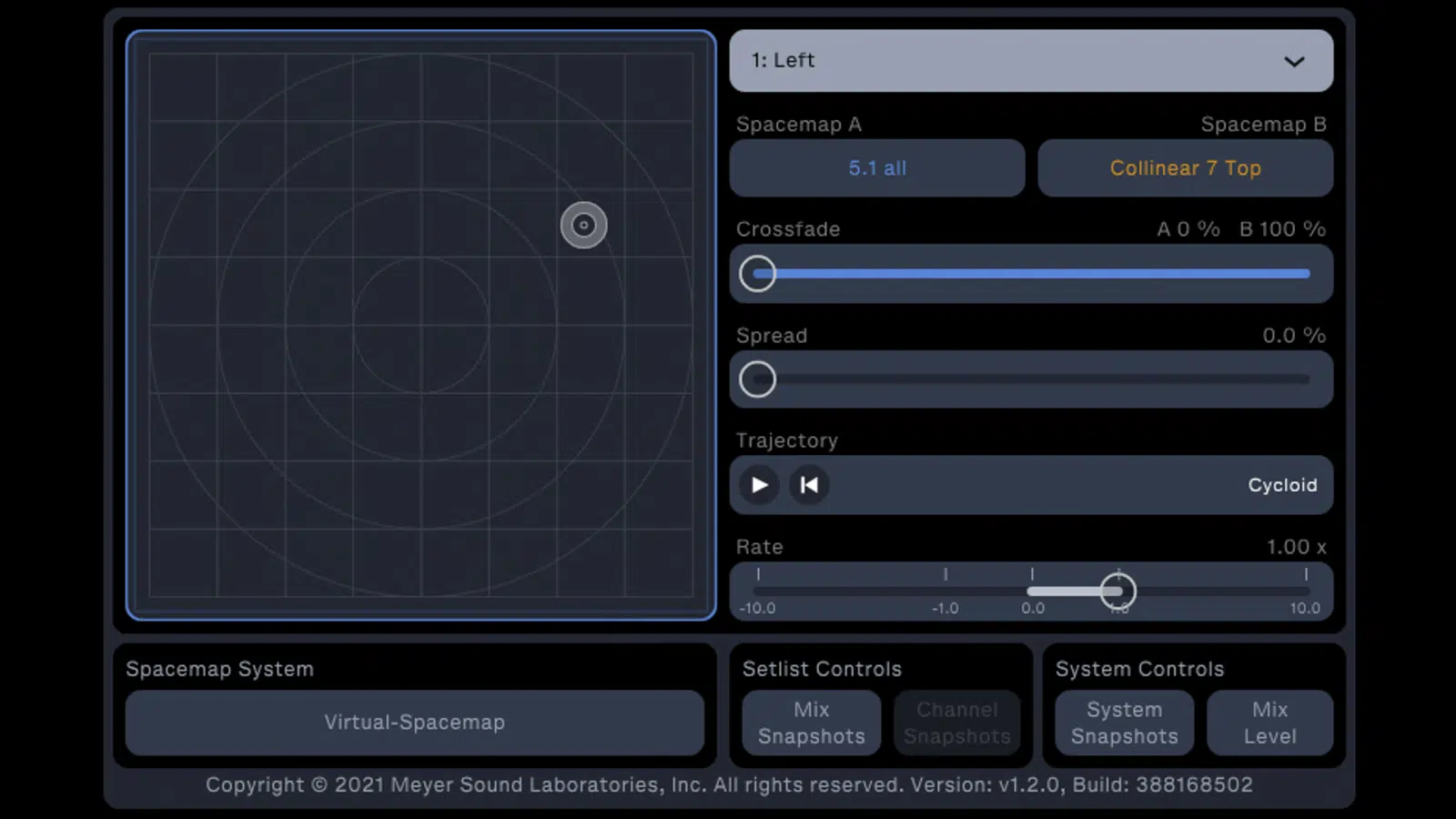Expand the Cycloid trajectory selector

(x=1282, y=485)
